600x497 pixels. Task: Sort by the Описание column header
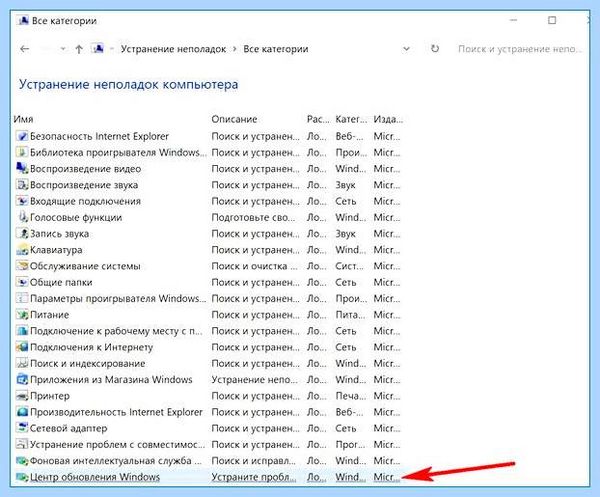point(234,119)
